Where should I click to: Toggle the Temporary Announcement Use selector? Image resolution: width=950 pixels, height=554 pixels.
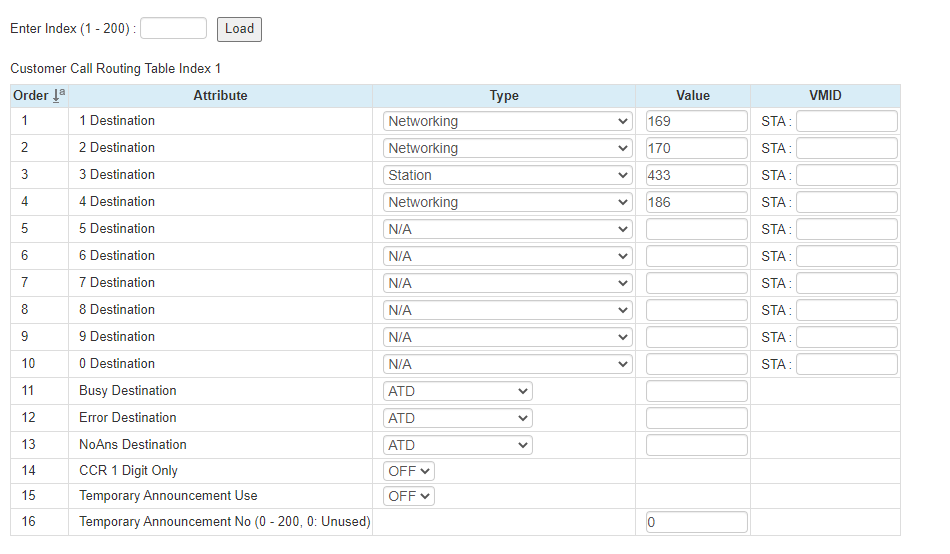409,496
